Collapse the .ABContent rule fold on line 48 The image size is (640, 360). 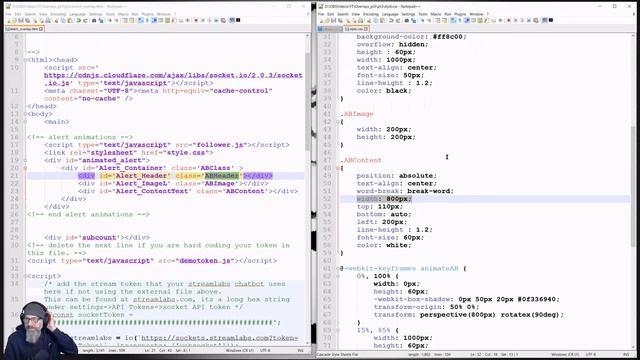click(x=338, y=168)
